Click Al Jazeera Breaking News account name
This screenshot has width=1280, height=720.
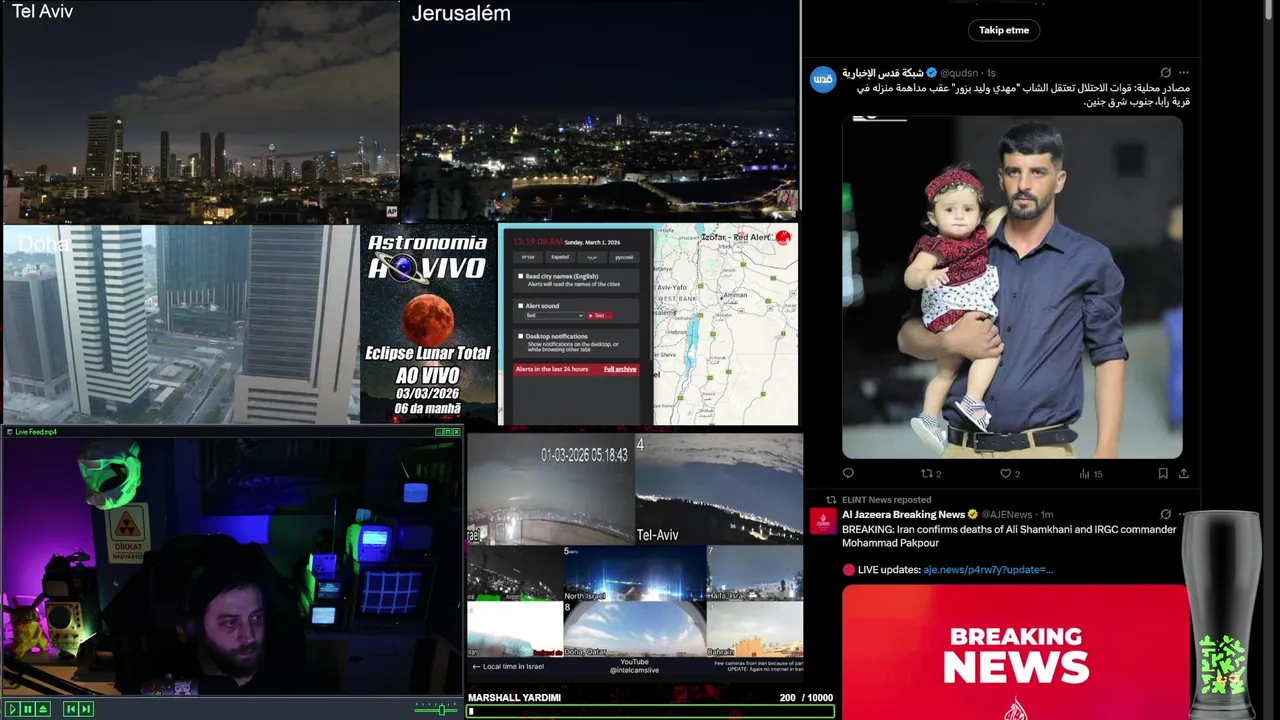903,514
